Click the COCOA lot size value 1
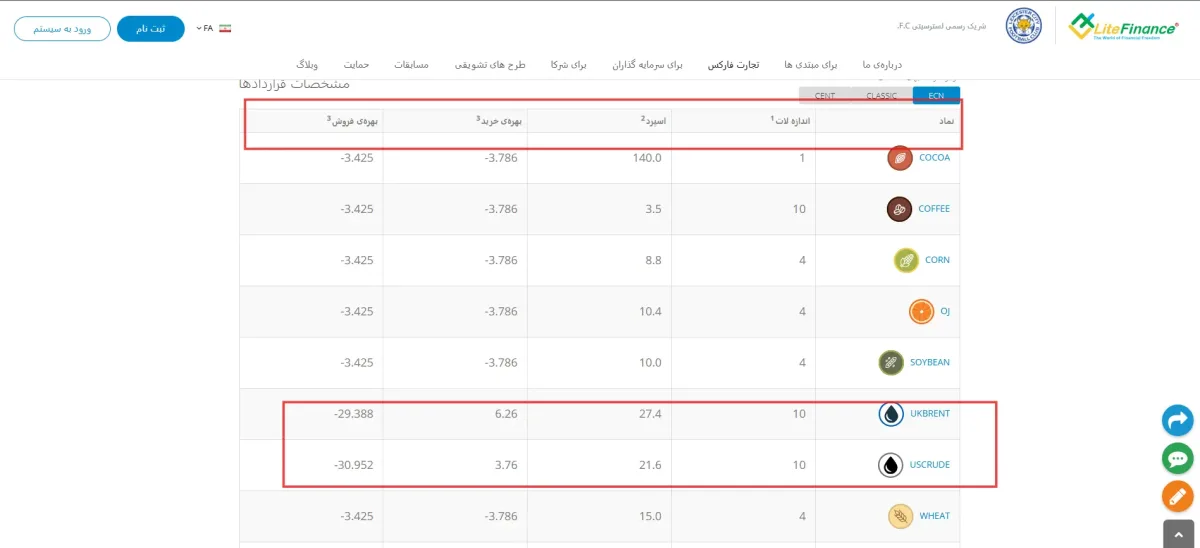1200x548 pixels. click(802, 158)
